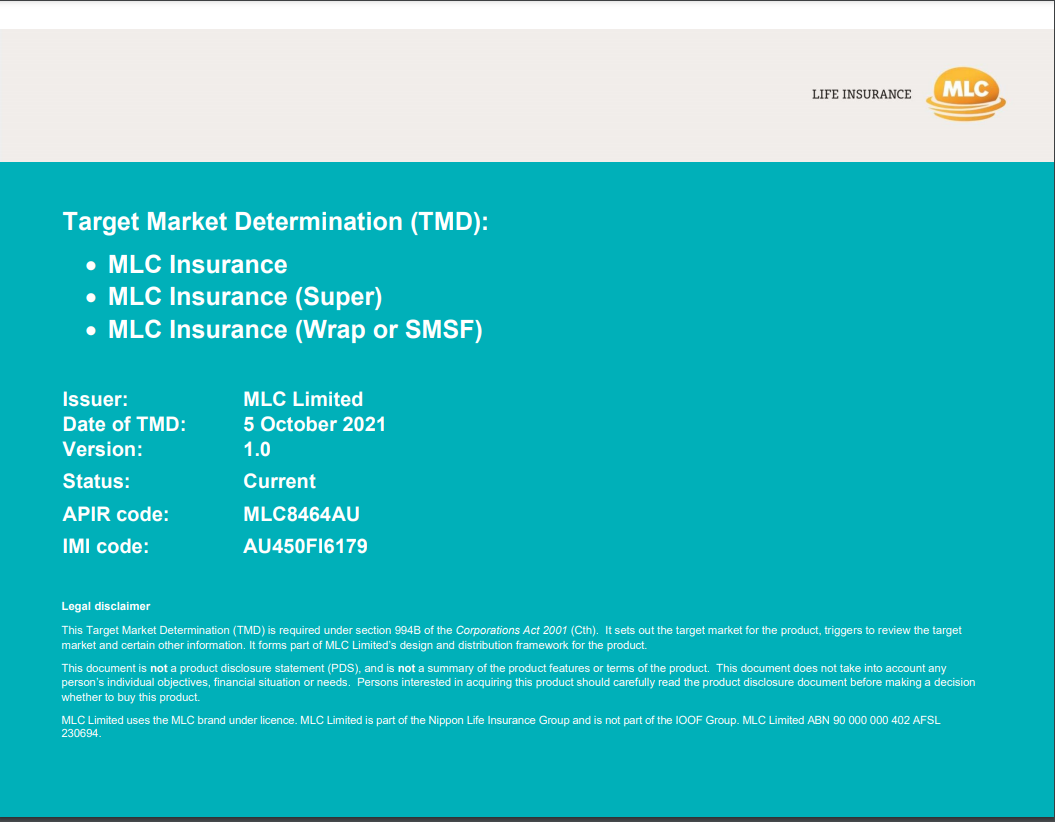Select the 'MLC Insurance (Super)' bullet

[245, 297]
